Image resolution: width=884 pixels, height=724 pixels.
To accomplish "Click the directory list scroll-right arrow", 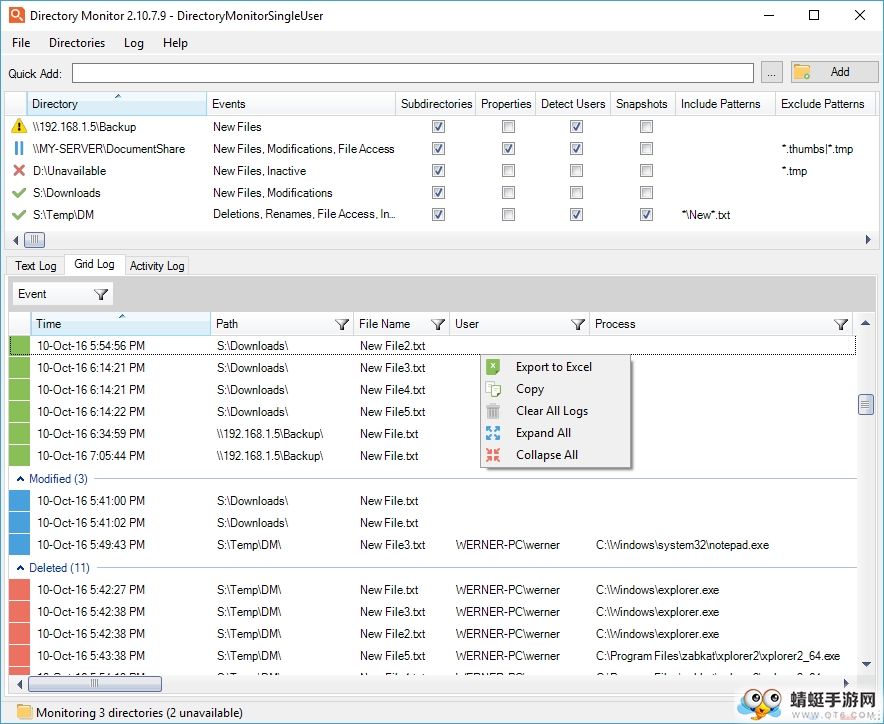I will tap(868, 240).
